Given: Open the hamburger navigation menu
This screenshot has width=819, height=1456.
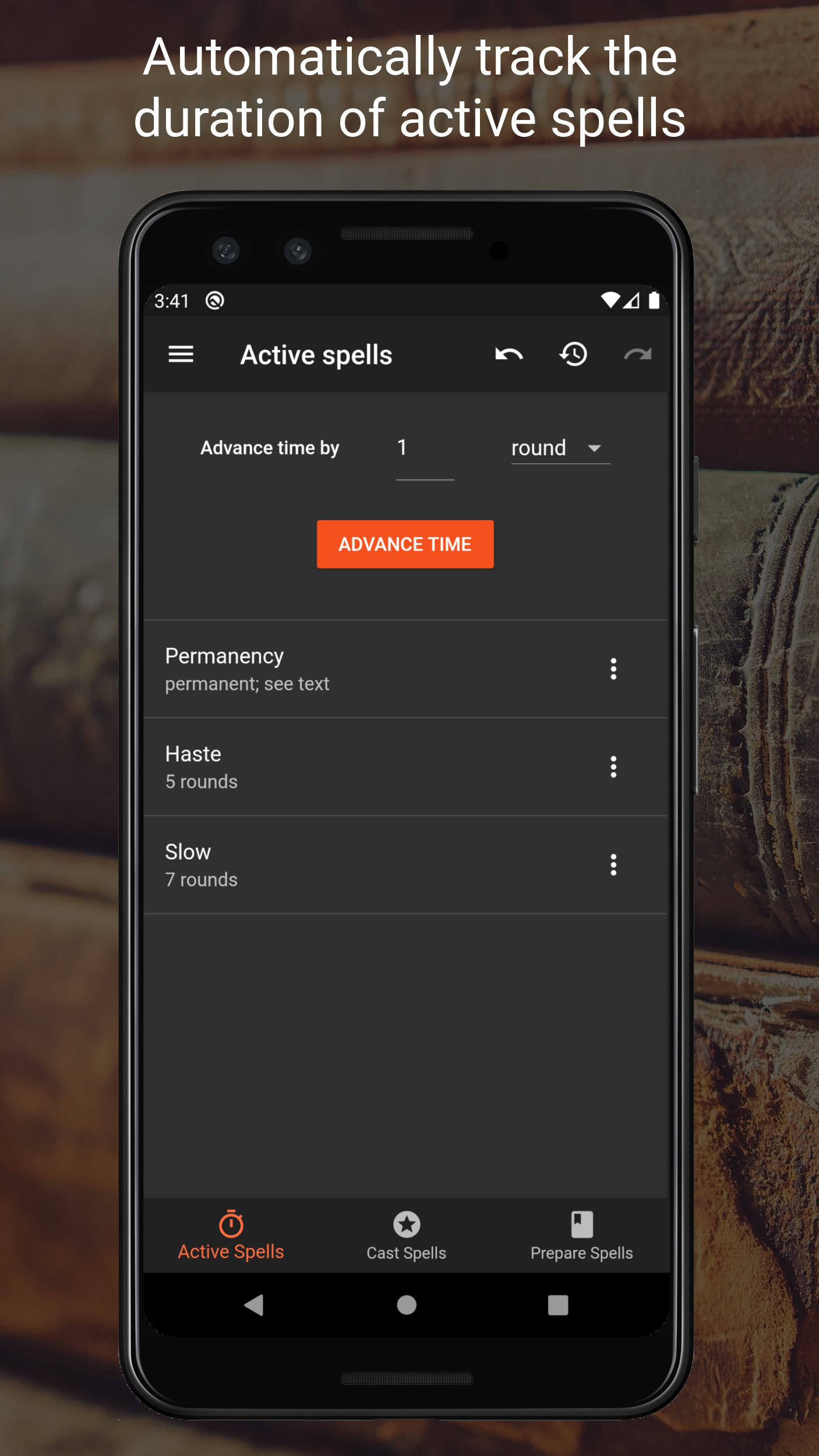Looking at the screenshot, I should click(x=181, y=354).
